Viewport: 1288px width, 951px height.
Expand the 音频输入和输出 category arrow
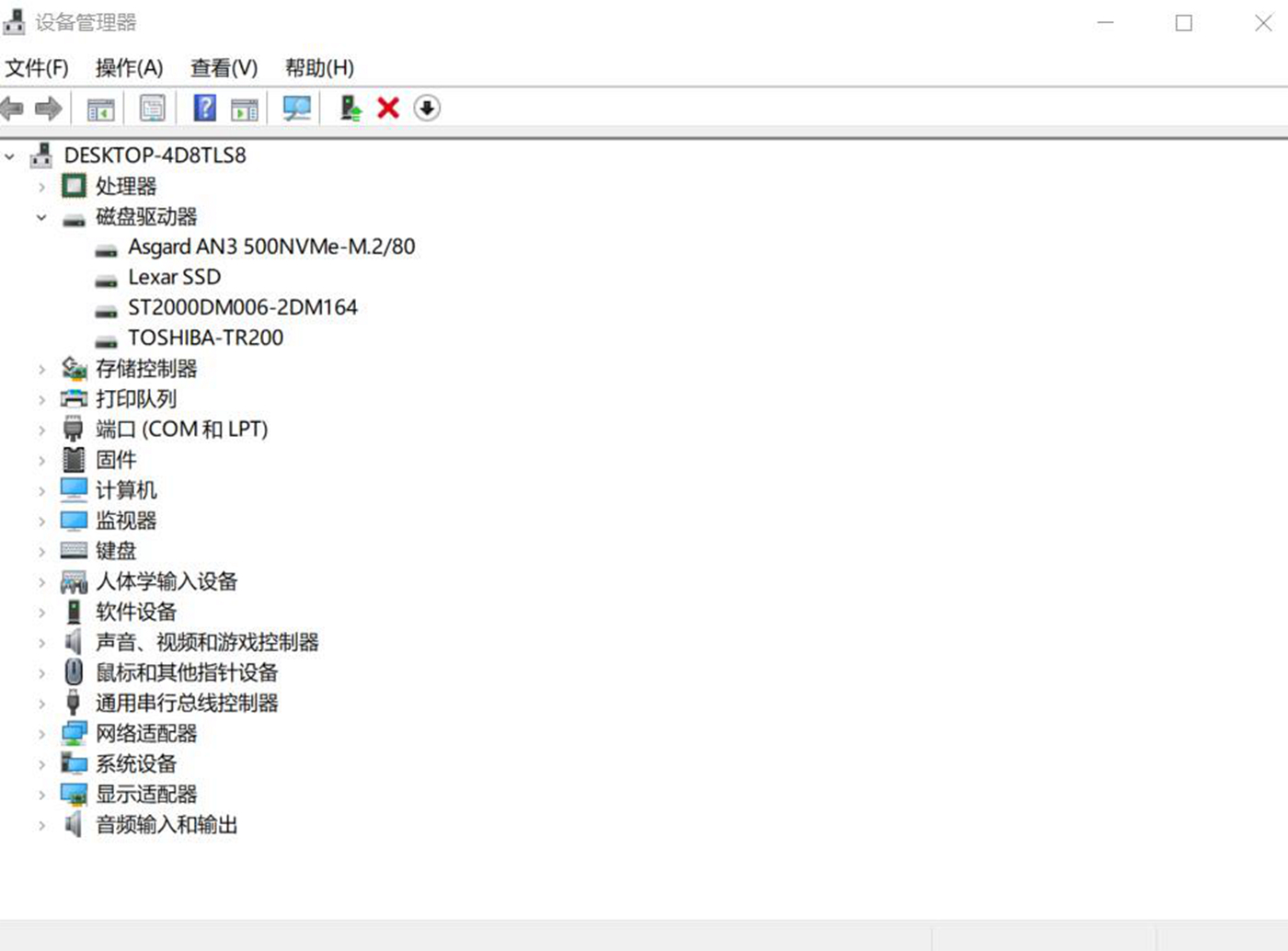pyautogui.click(x=41, y=824)
